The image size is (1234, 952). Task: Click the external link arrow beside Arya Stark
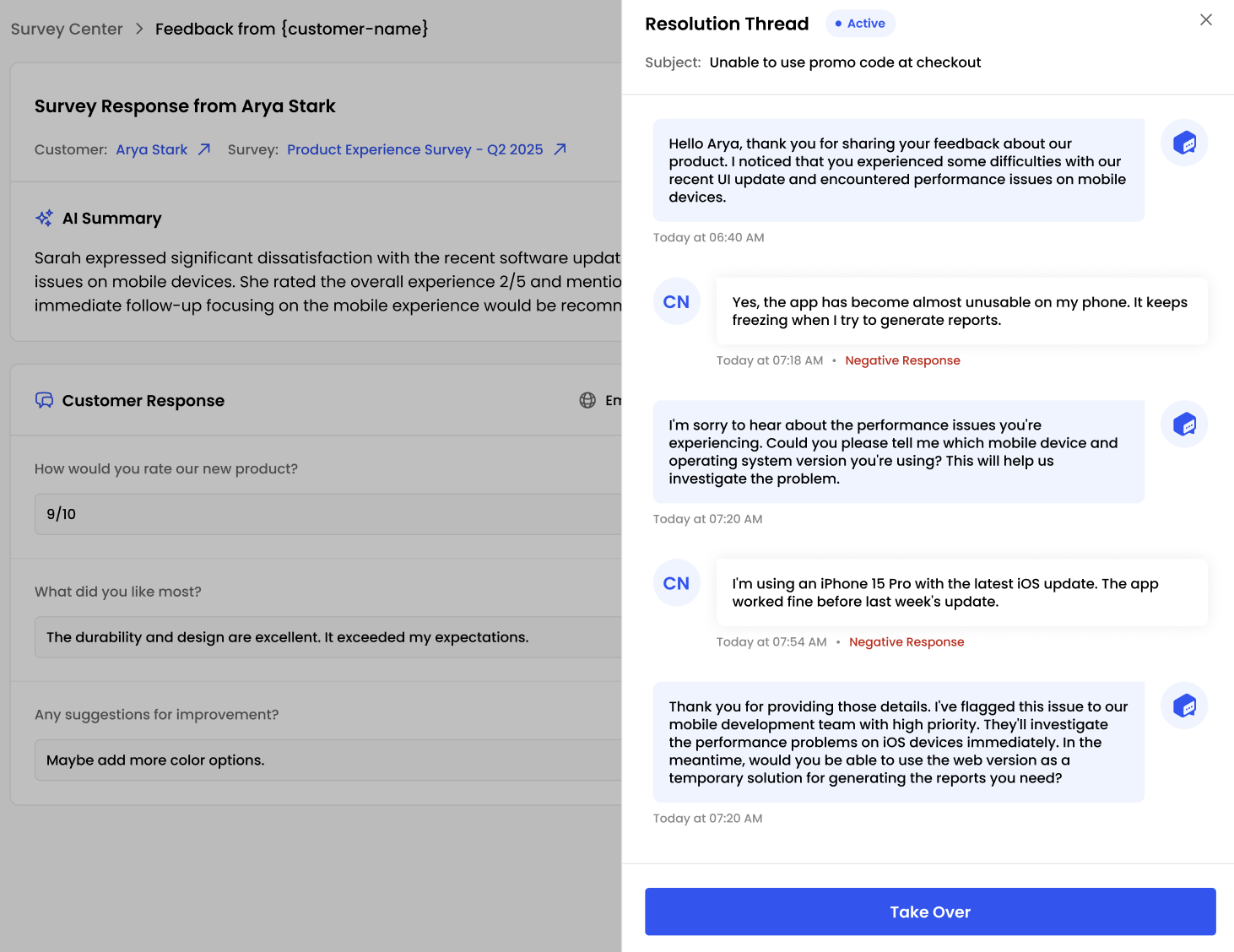pos(203,149)
